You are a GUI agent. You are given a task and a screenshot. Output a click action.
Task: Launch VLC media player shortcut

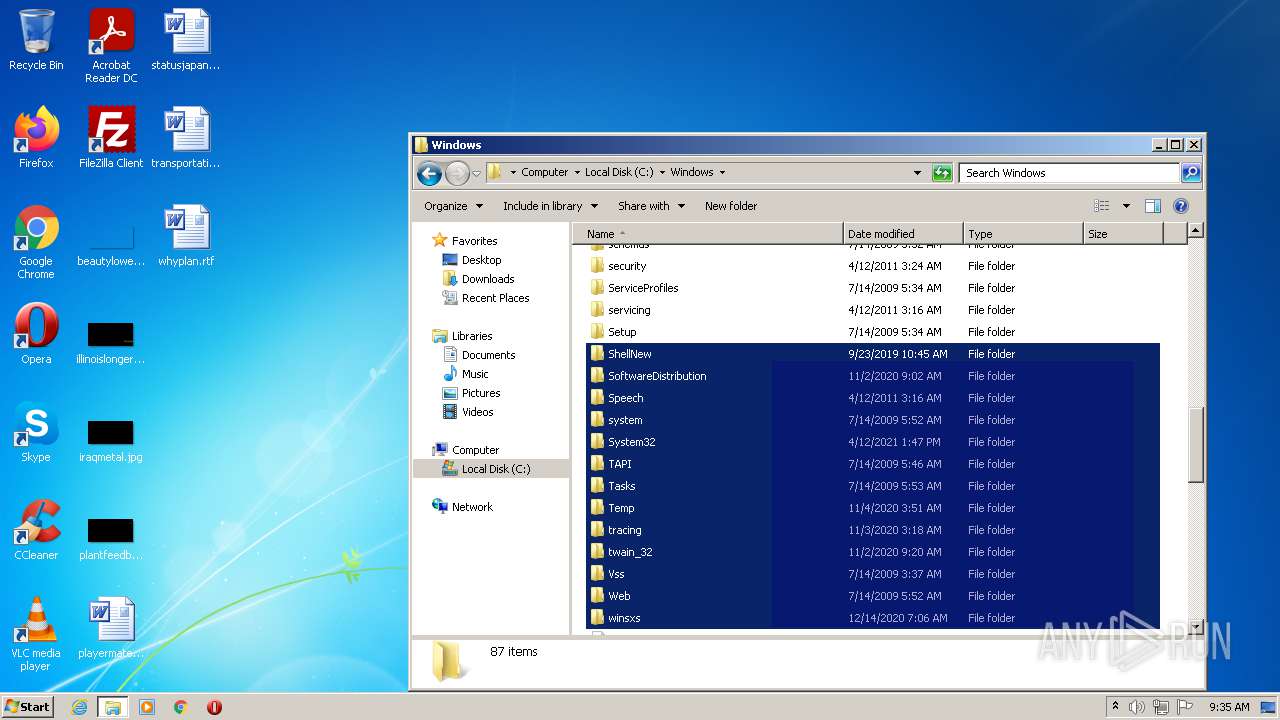pyautogui.click(x=36, y=634)
